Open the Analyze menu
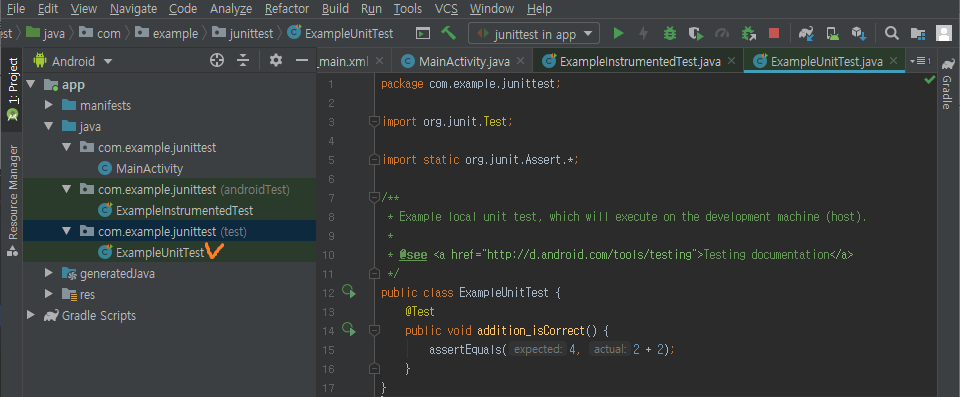 [x=231, y=9]
